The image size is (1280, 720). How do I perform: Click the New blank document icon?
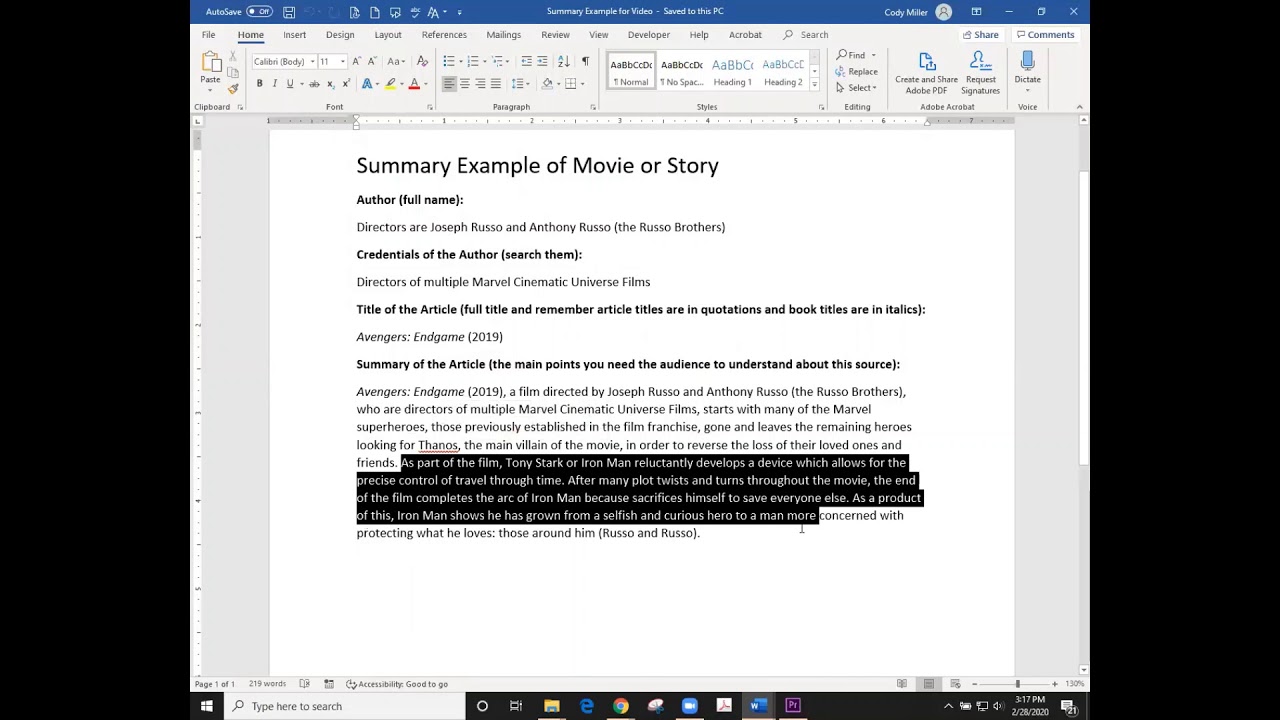point(375,12)
